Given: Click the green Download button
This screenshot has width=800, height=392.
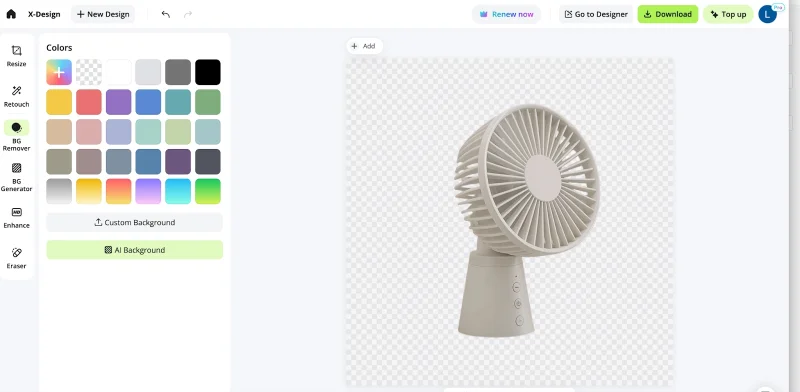Looking at the screenshot, I should 667,14.
